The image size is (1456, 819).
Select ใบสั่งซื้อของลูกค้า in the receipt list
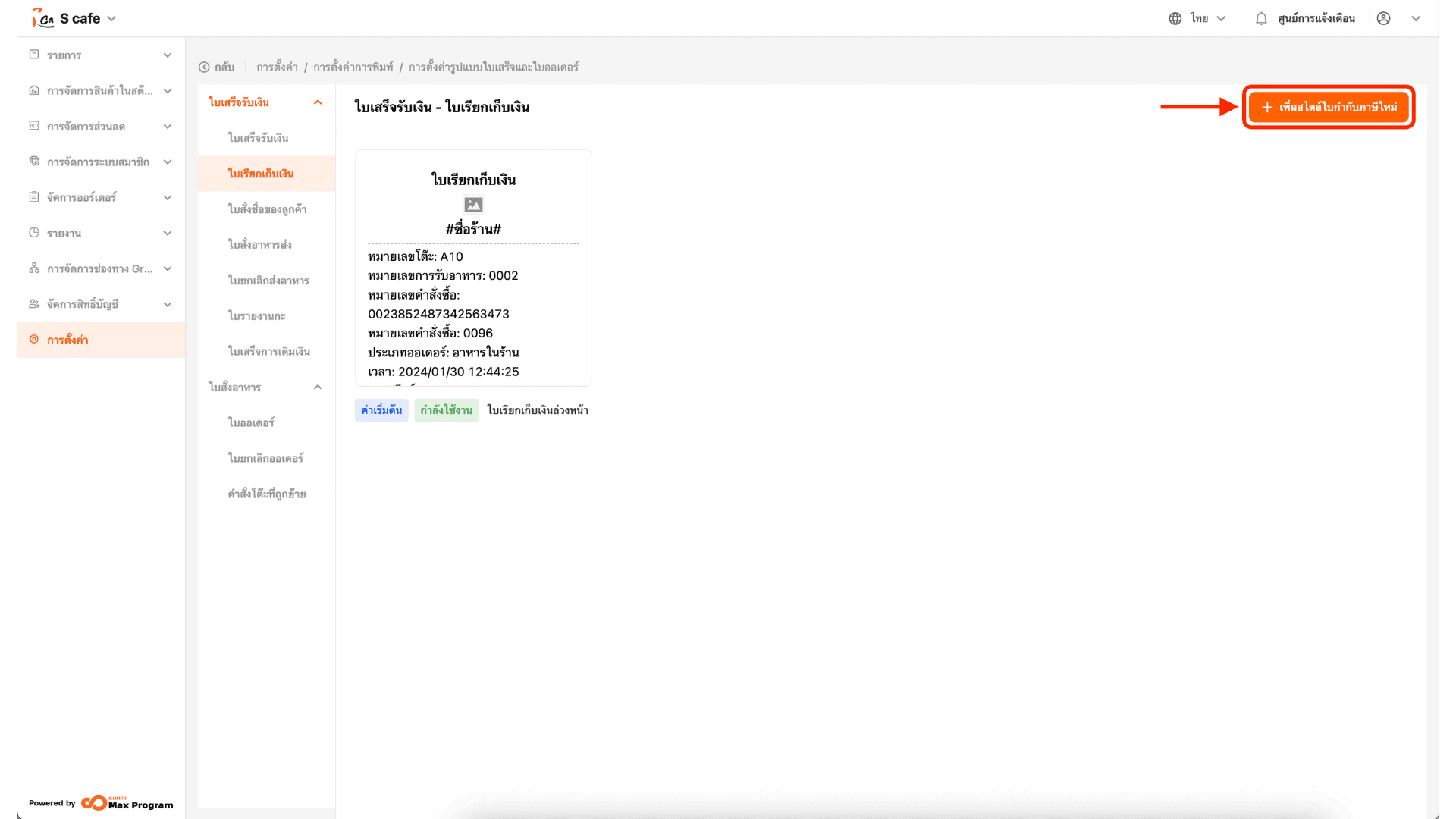(267, 209)
